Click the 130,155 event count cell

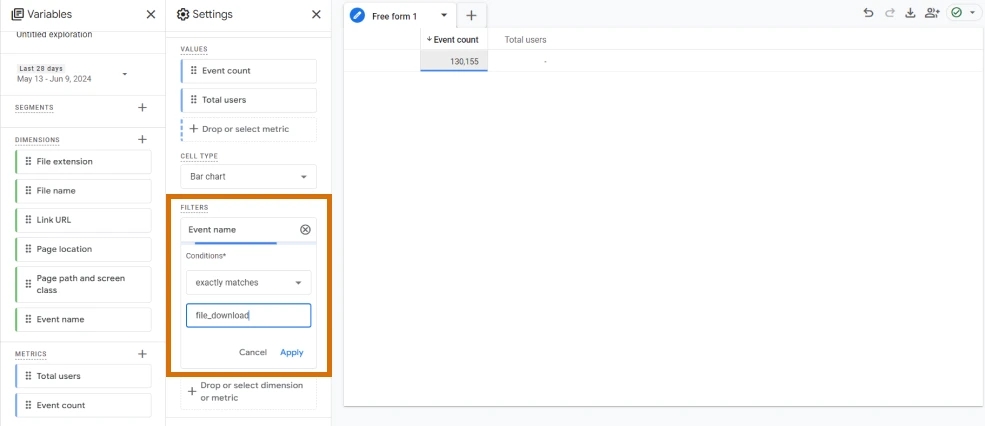coord(454,61)
